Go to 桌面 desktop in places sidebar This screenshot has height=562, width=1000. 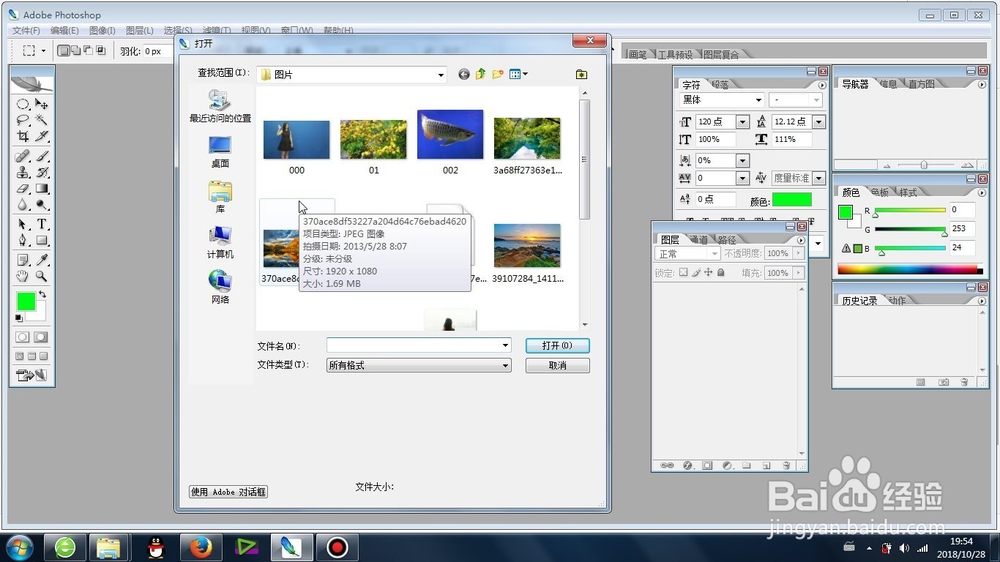click(x=220, y=152)
